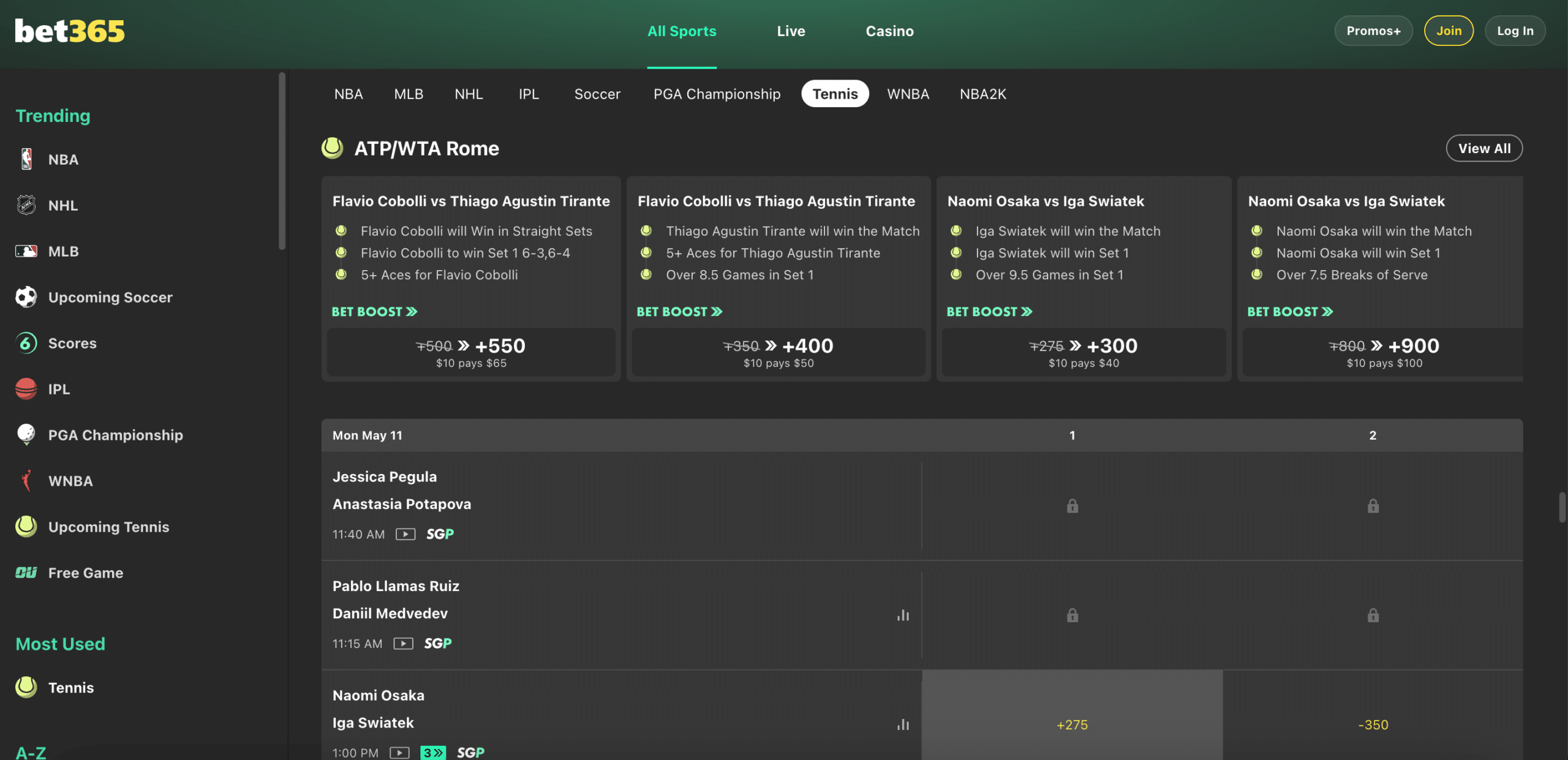The width and height of the screenshot is (1568, 760).
Task: Click BET BOOST label on Osaka match win card
Action: point(1290,312)
